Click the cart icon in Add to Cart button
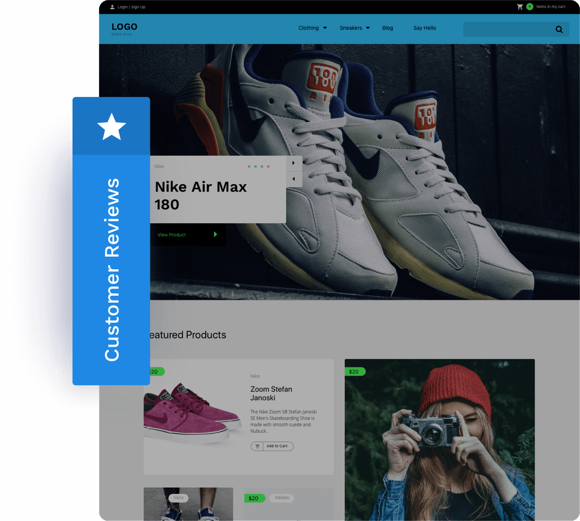Screen dimensions: 580x521 [257, 446]
